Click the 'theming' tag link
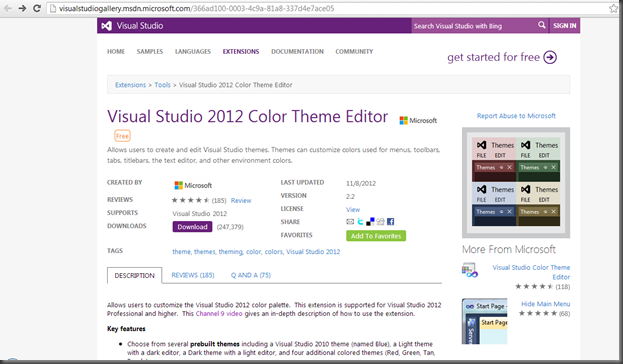The image size is (623, 364). pos(230,252)
